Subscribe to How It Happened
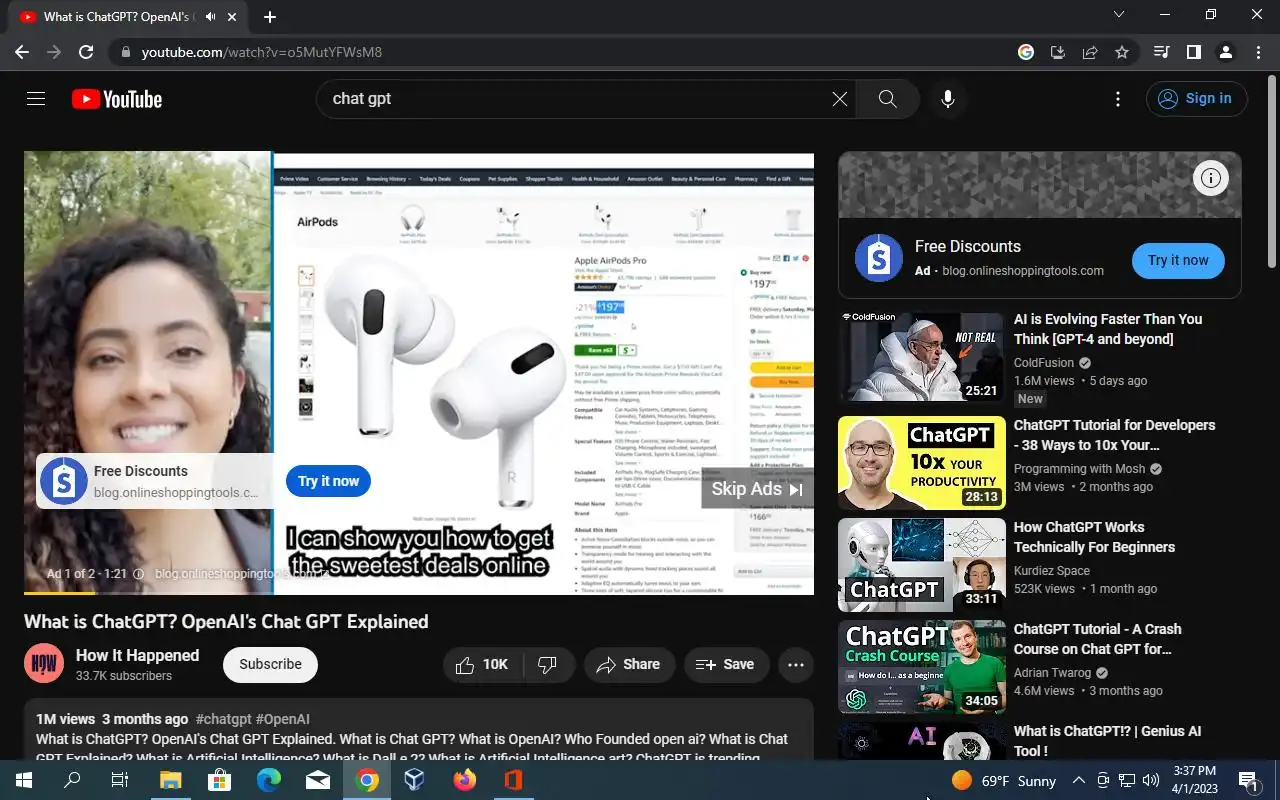The height and width of the screenshot is (800, 1280). 270,664
